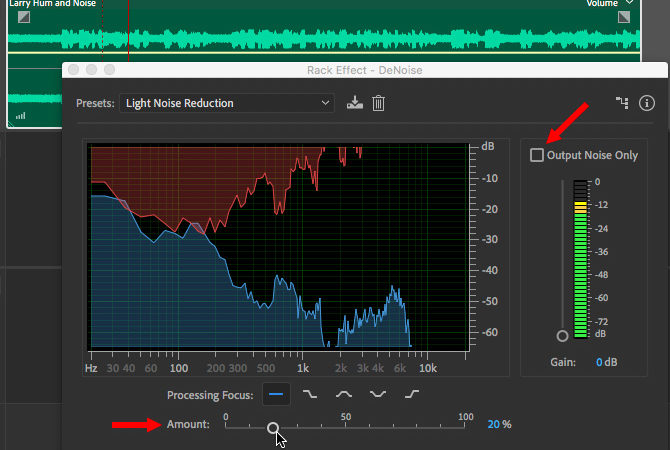Viewport: 670px width, 450px height.
Task: Click the Larry Hum and Noise clip waveform
Action: pos(323,39)
